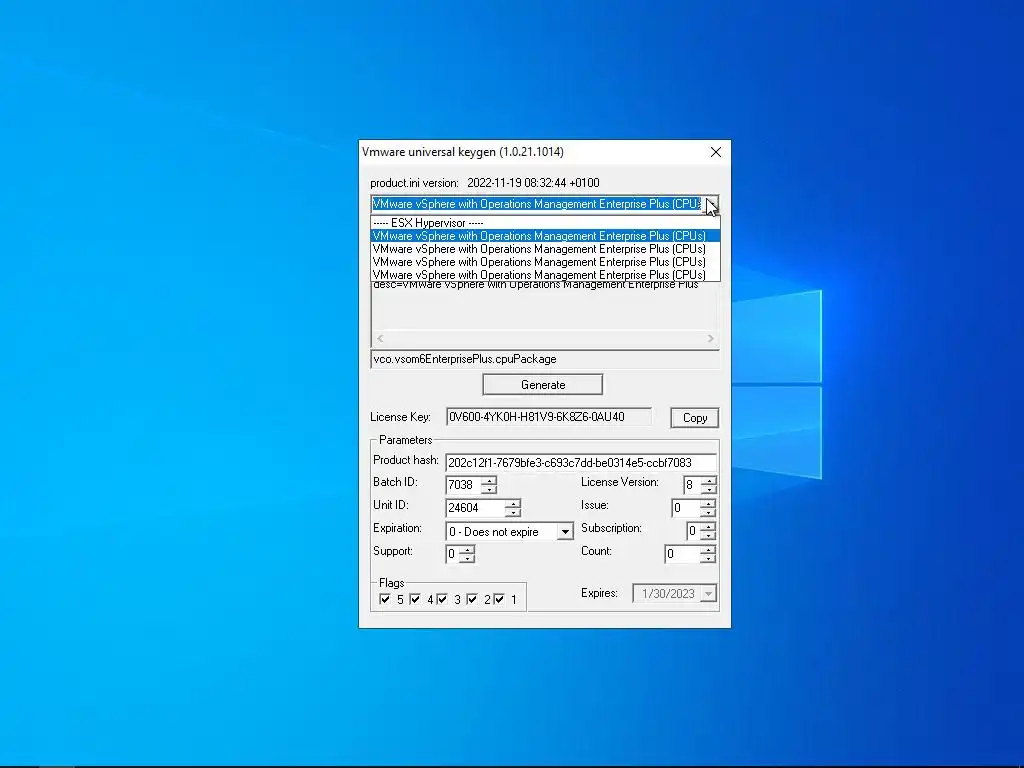Decrease Subscription value with down arrow

coord(709,536)
